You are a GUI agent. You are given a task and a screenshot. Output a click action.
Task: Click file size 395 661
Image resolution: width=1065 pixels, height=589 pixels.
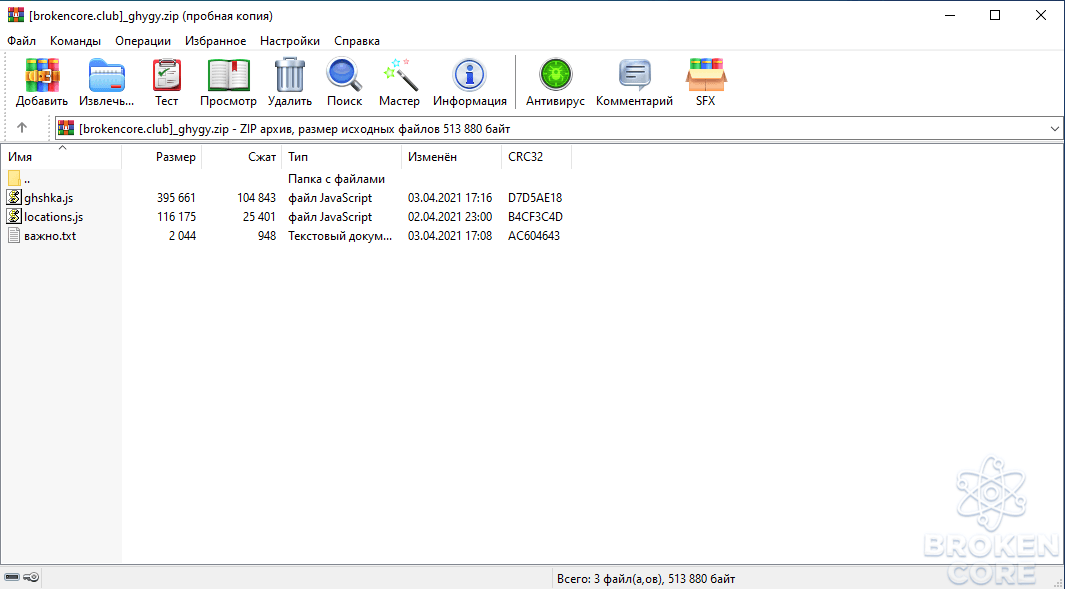coord(176,198)
